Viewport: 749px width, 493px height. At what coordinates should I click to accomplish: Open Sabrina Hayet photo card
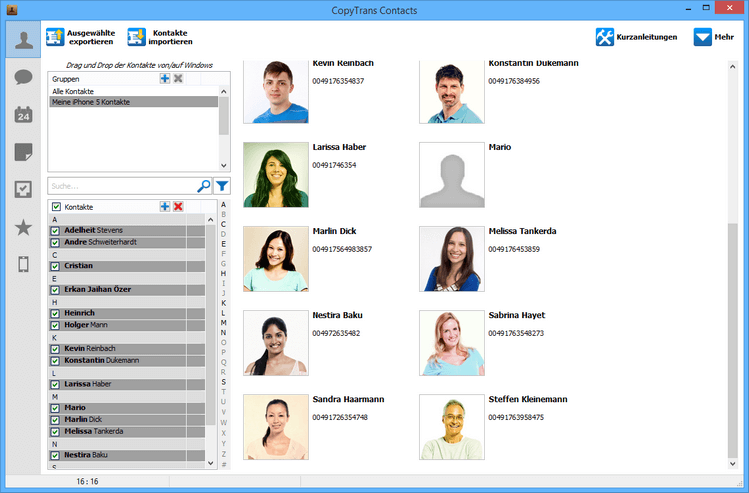tap(452, 343)
